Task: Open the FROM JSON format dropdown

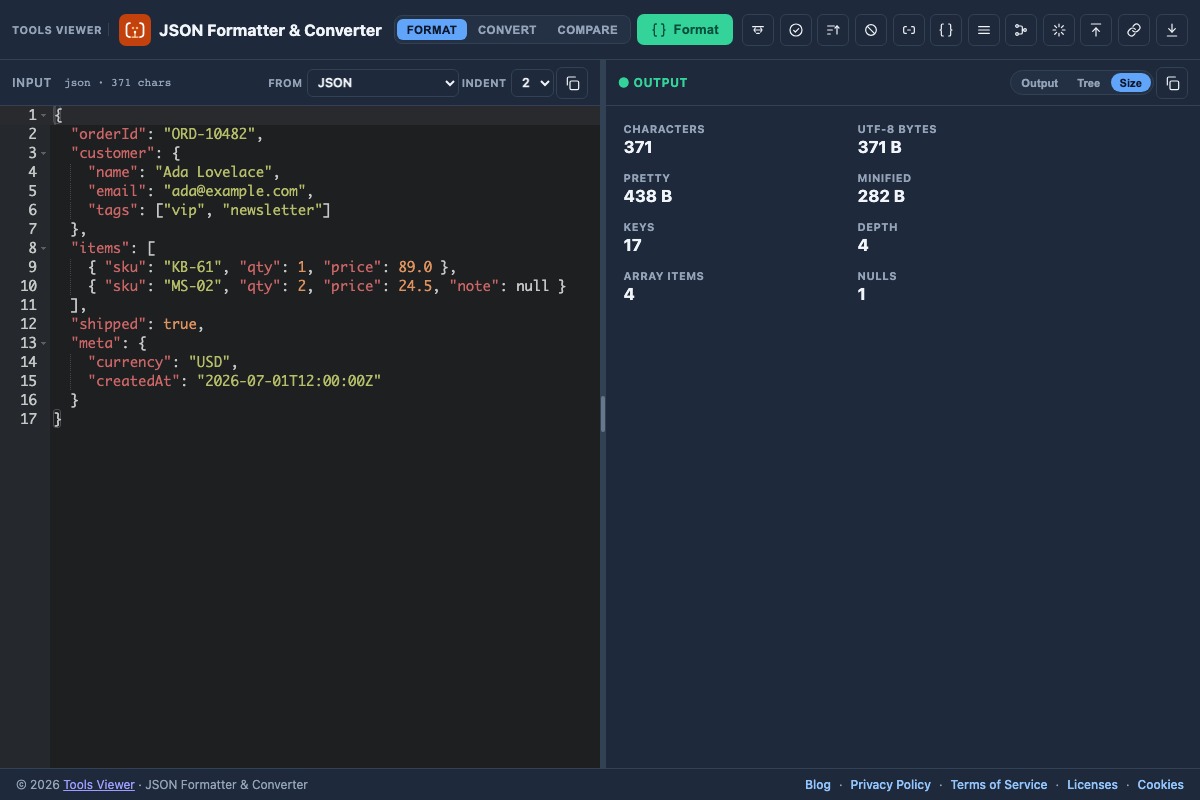Action: [x=383, y=83]
